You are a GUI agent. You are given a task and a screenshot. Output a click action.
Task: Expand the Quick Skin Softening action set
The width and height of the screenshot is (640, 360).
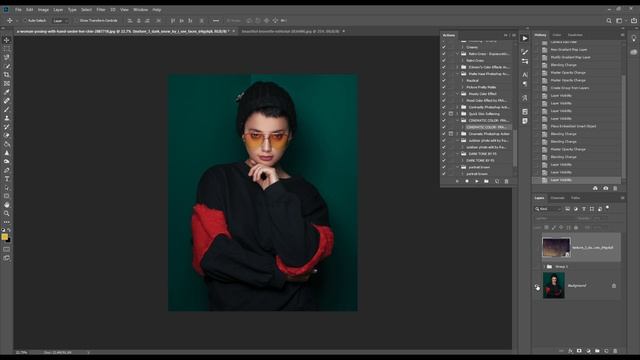[458, 114]
